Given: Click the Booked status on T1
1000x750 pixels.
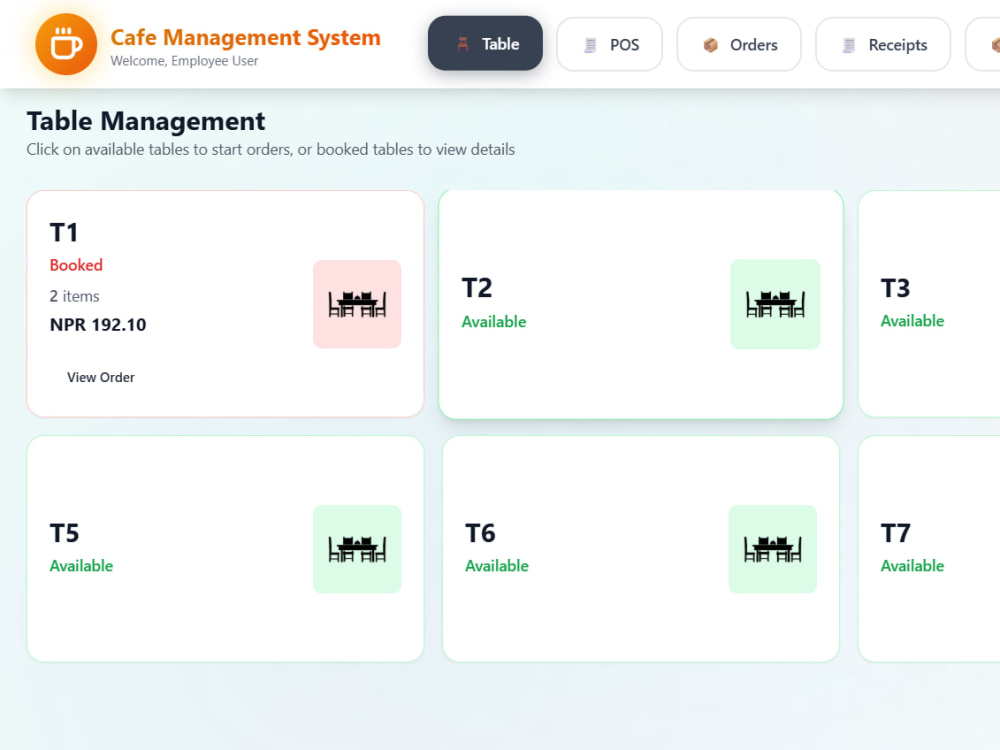Looking at the screenshot, I should [76, 265].
